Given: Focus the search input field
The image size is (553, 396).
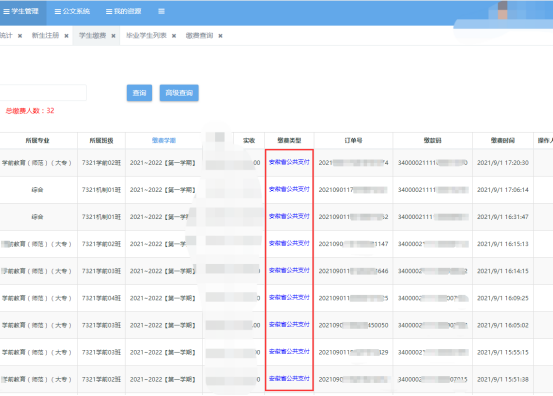Looking at the screenshot, I should pyautogui.click(x=43, y=93).
